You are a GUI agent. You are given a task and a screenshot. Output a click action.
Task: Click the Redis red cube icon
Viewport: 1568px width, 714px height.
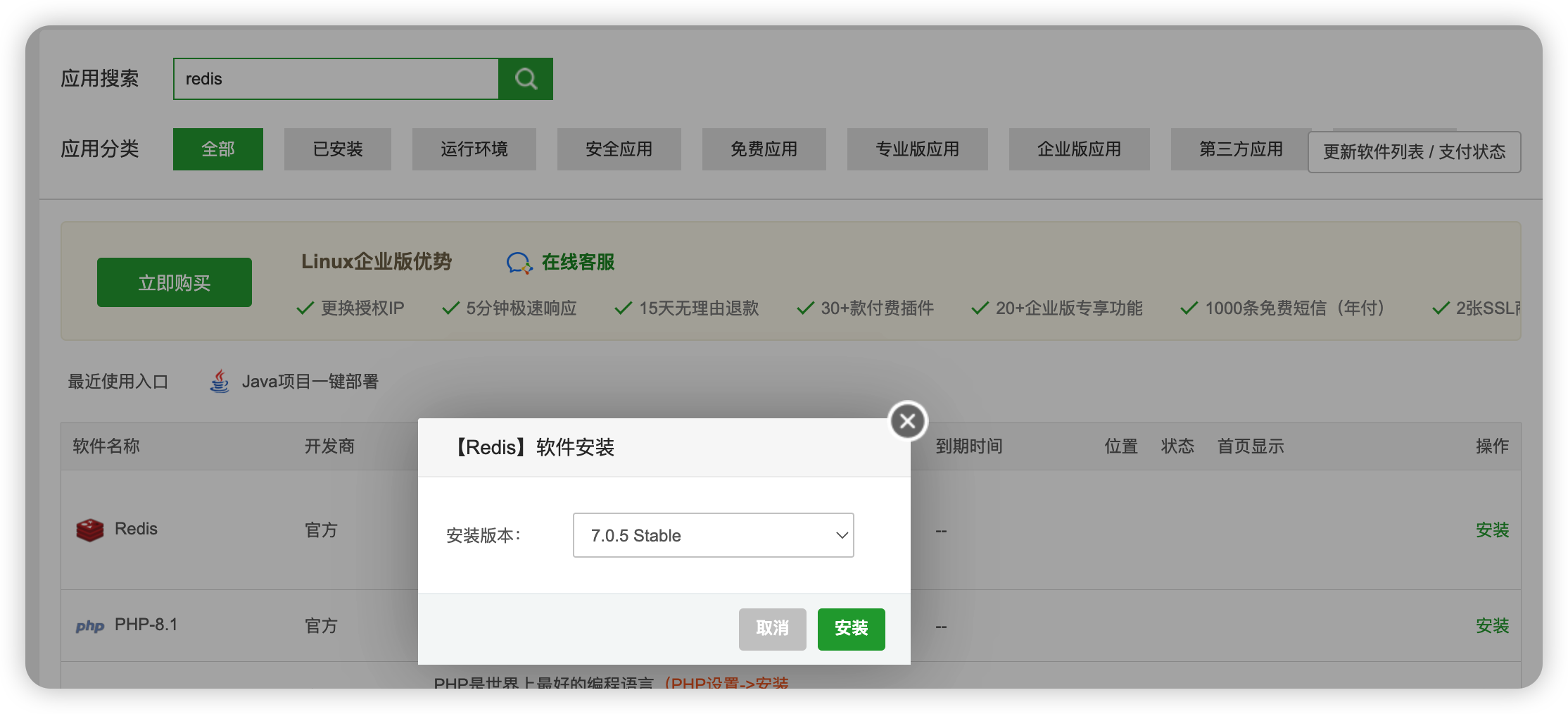pyautogui.click(x=90, y=530)
